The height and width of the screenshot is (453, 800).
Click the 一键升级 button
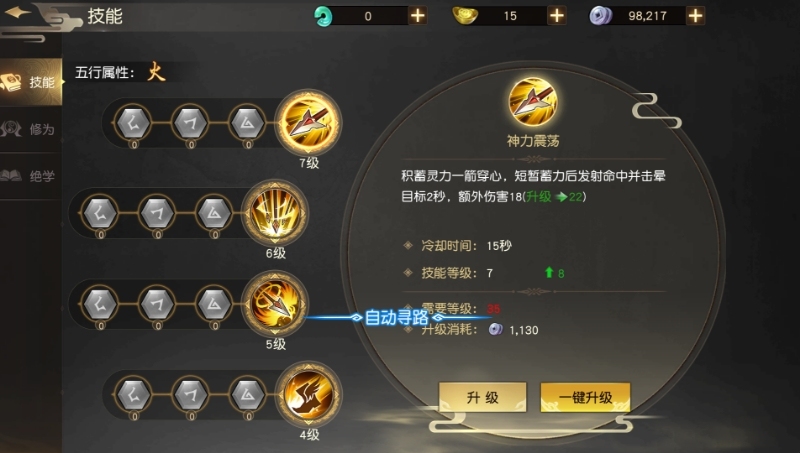[585, 397]
